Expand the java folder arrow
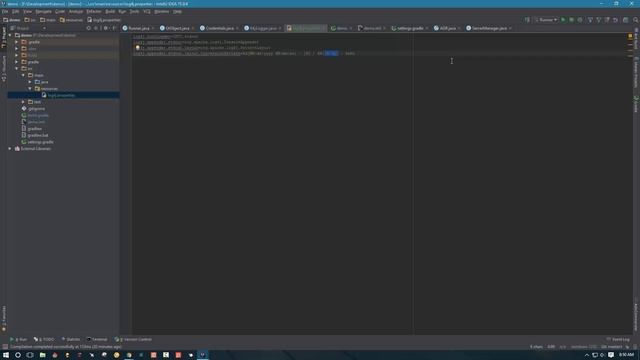This screenshot has width=640, height=360. click(30, 82)
